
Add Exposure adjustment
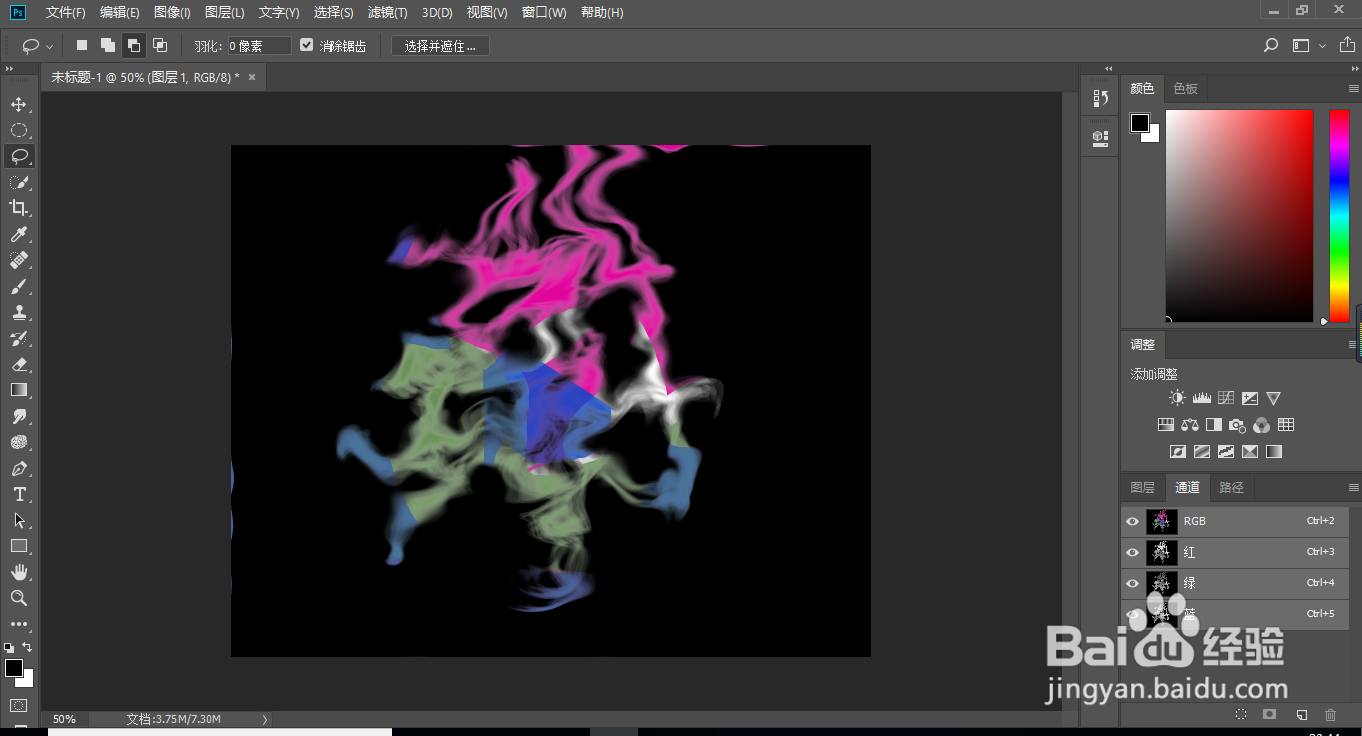(1249, 398)
